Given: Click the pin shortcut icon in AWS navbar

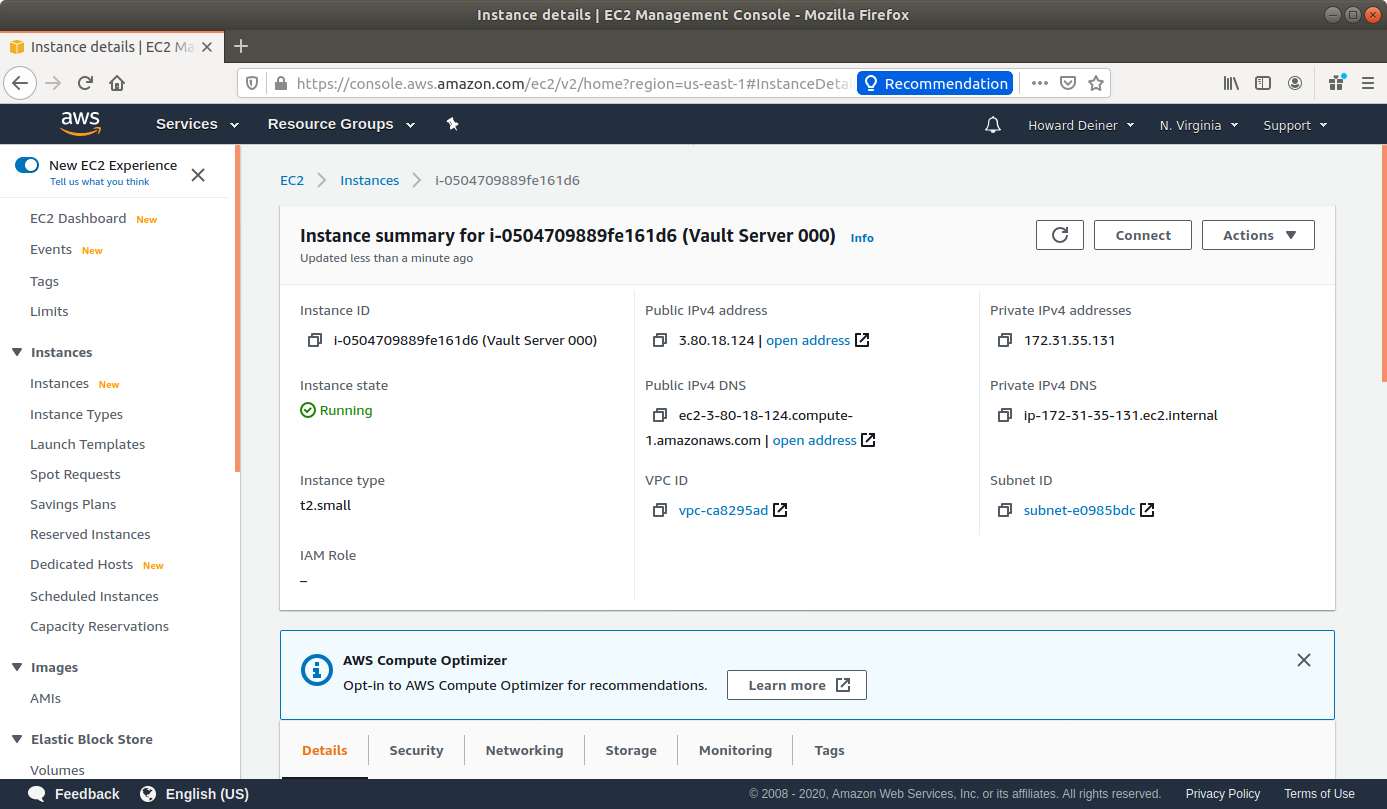Looking at the screenshot, I should (452, 124).
